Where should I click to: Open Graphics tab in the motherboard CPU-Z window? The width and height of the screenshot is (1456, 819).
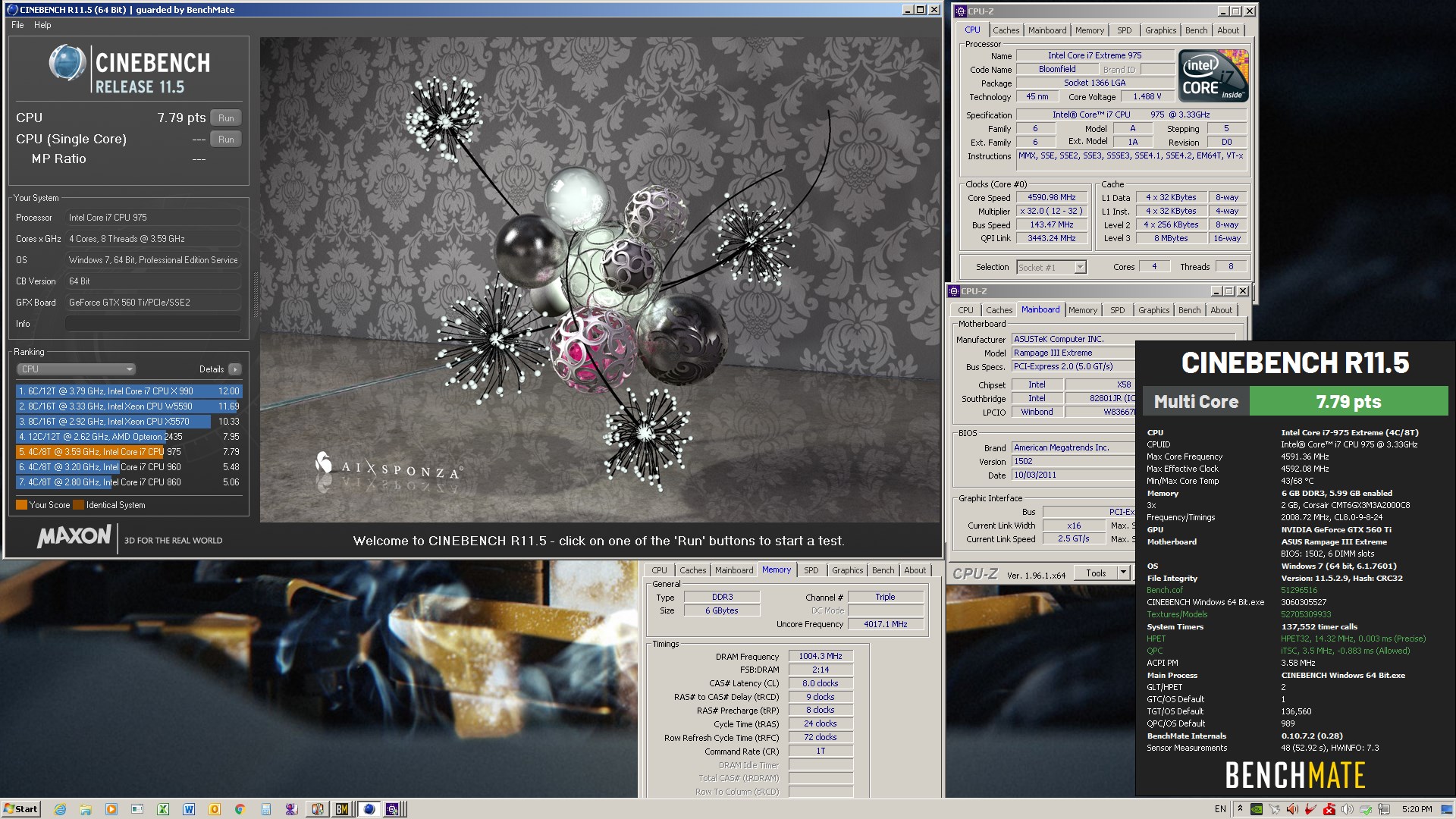pos(1153,310)
